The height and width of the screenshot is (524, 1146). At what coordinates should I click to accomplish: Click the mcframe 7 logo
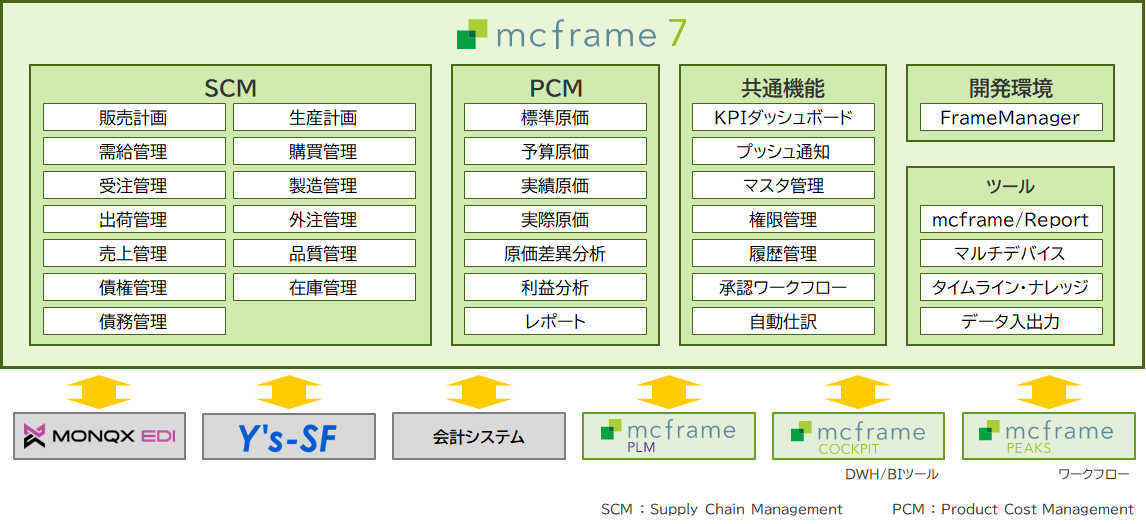[572, 35]
